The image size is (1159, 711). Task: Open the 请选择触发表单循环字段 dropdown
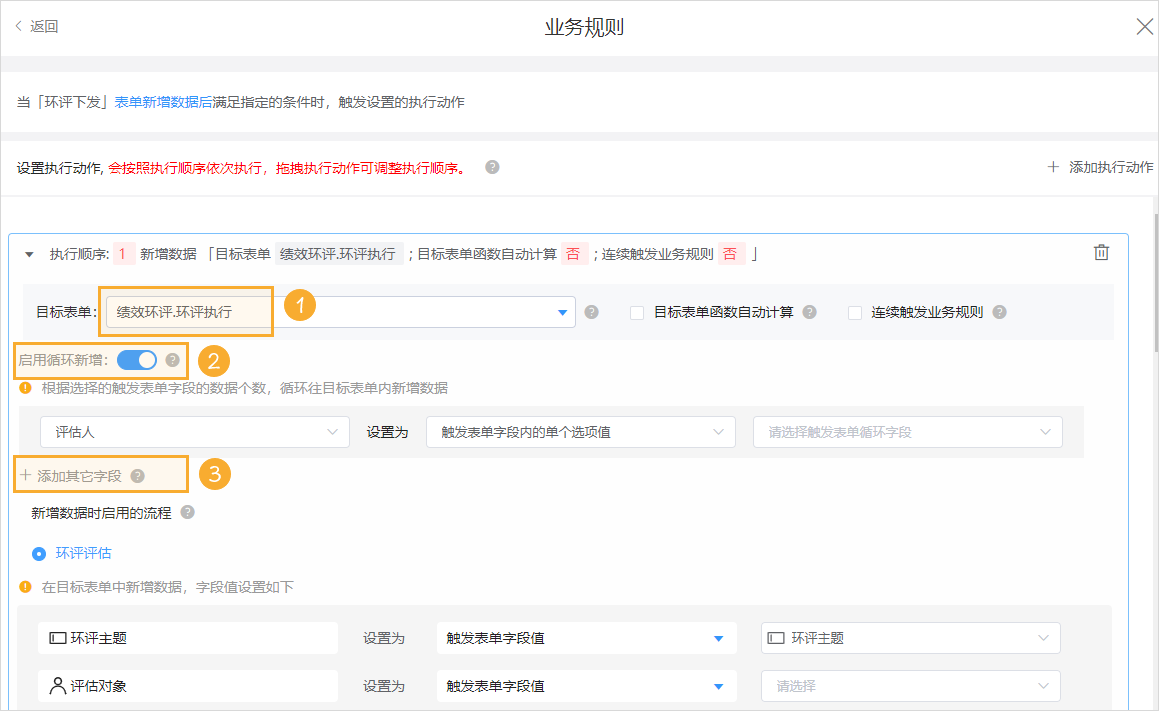coord(907,431)
